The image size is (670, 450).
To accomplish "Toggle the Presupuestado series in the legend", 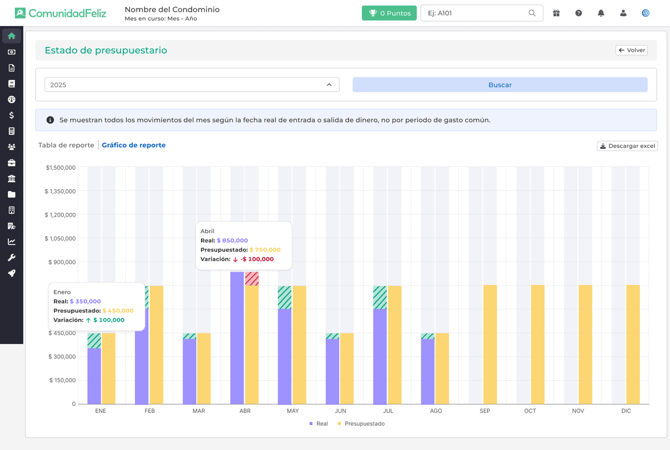I will [x=361, y=424].
